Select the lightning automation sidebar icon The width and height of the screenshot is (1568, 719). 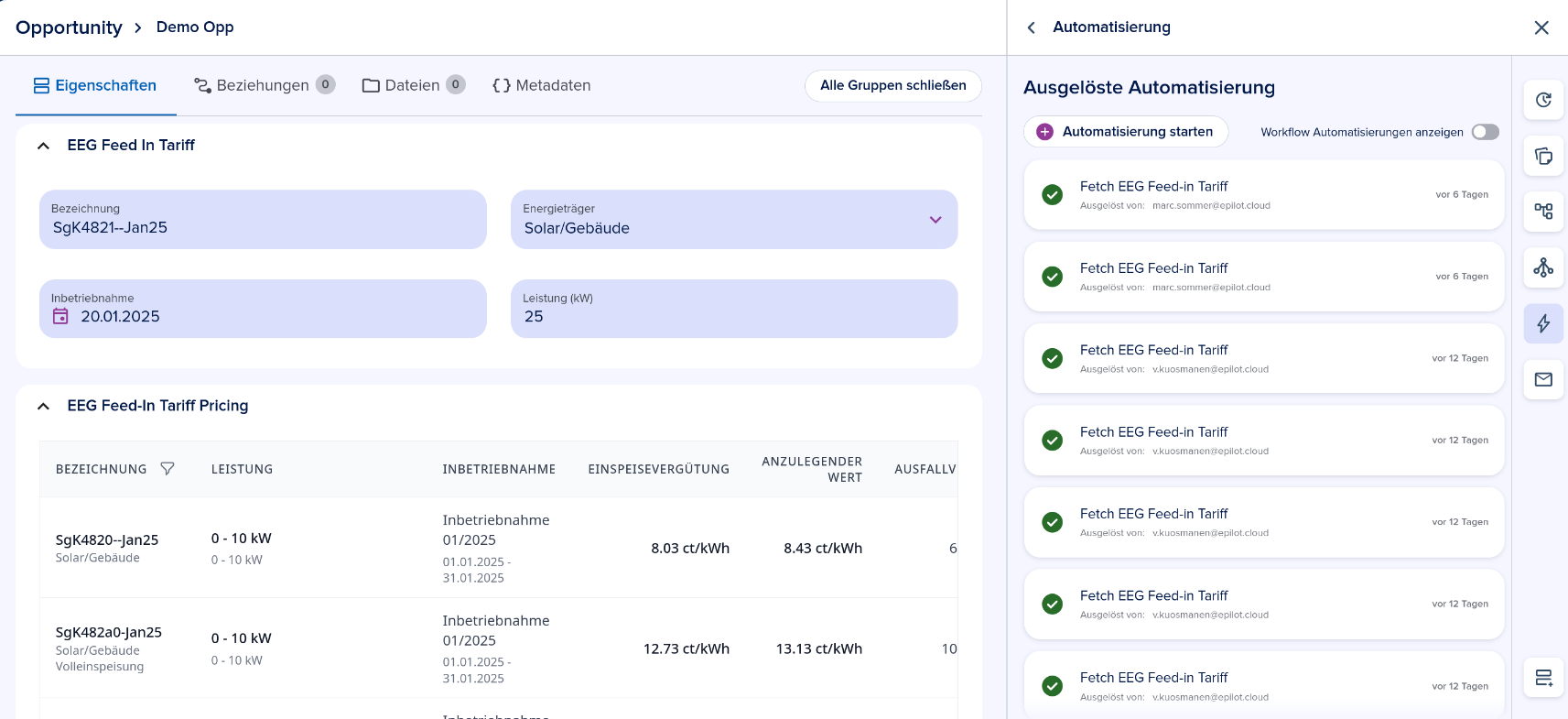1543,323
